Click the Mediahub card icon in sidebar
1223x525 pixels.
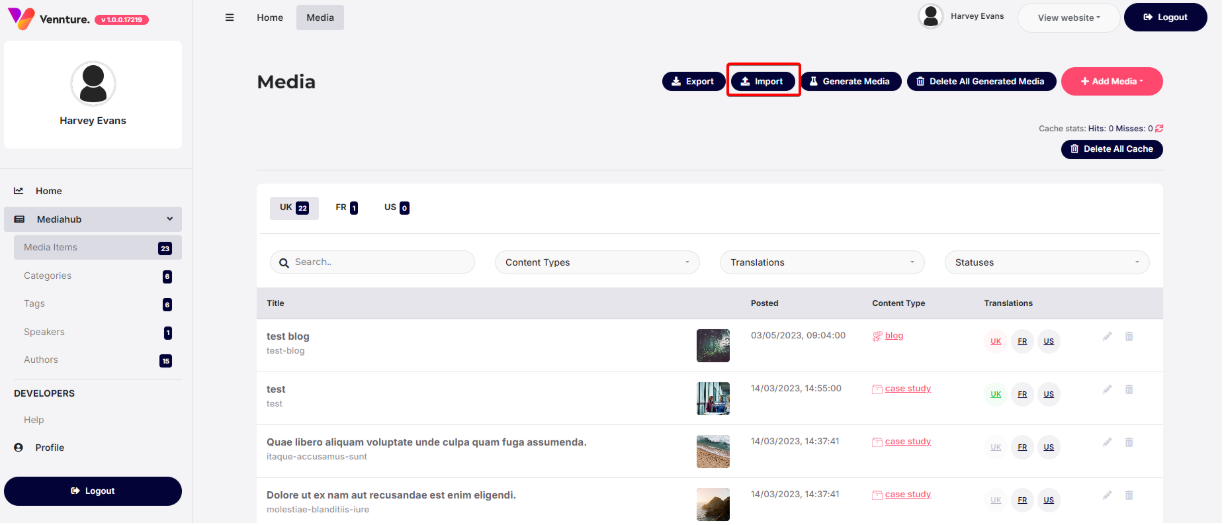[x=19, y=219]
